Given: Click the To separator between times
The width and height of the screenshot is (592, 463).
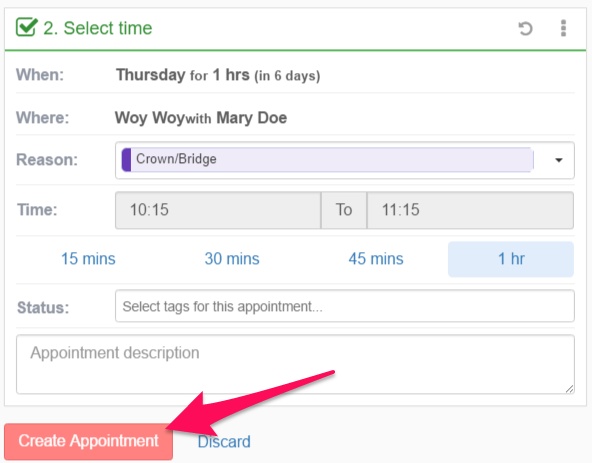Looking at the screenshot, I should (344, 210).
